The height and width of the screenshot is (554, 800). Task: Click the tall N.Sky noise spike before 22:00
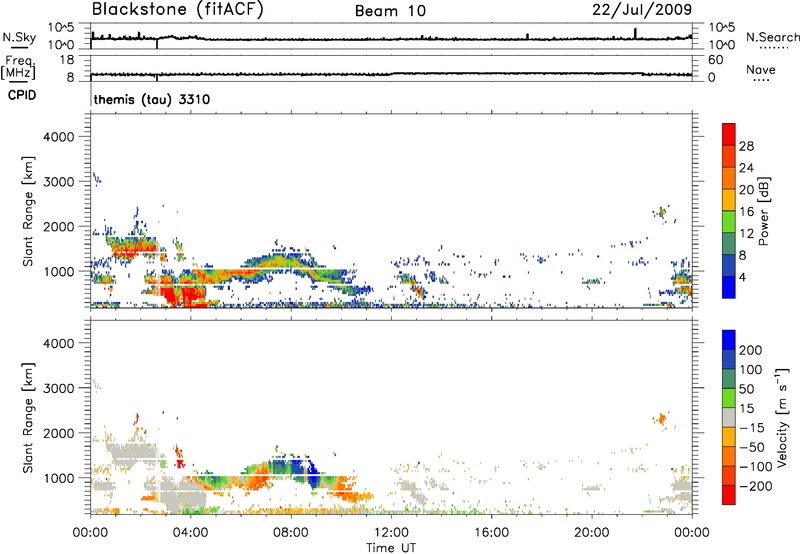pos(635,33)
